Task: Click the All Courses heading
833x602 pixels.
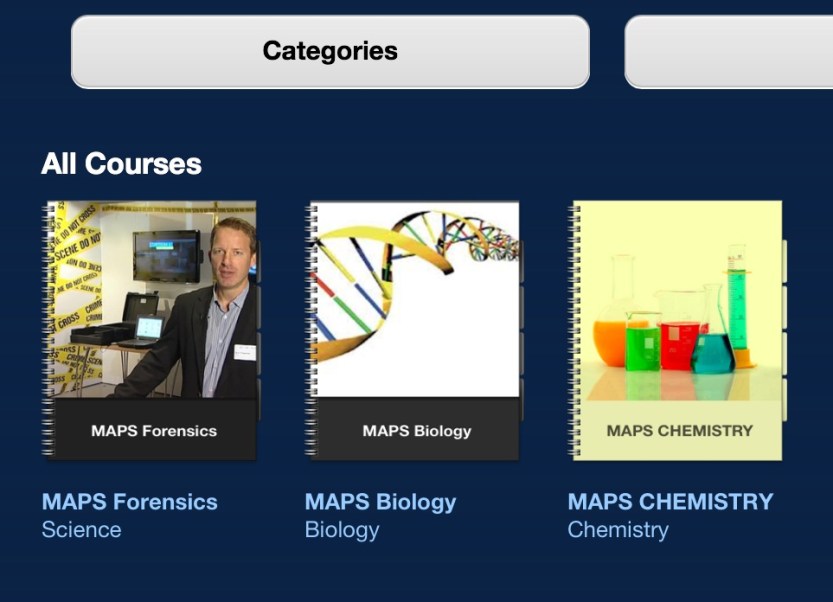Action: tap(121, 164)
